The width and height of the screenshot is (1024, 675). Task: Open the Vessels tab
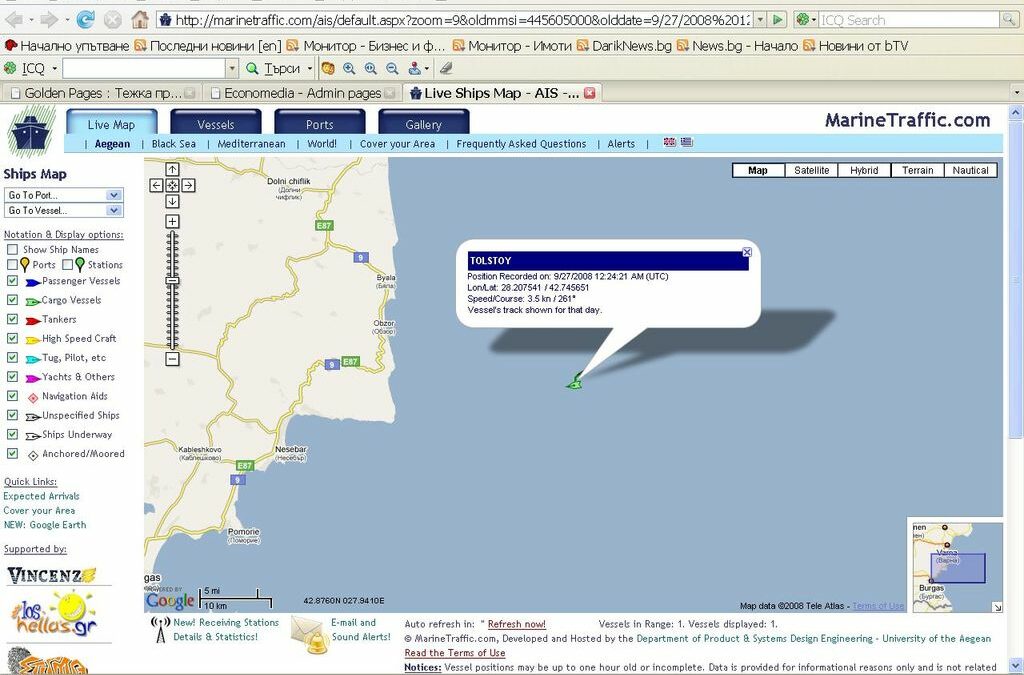tap(216, 125)
